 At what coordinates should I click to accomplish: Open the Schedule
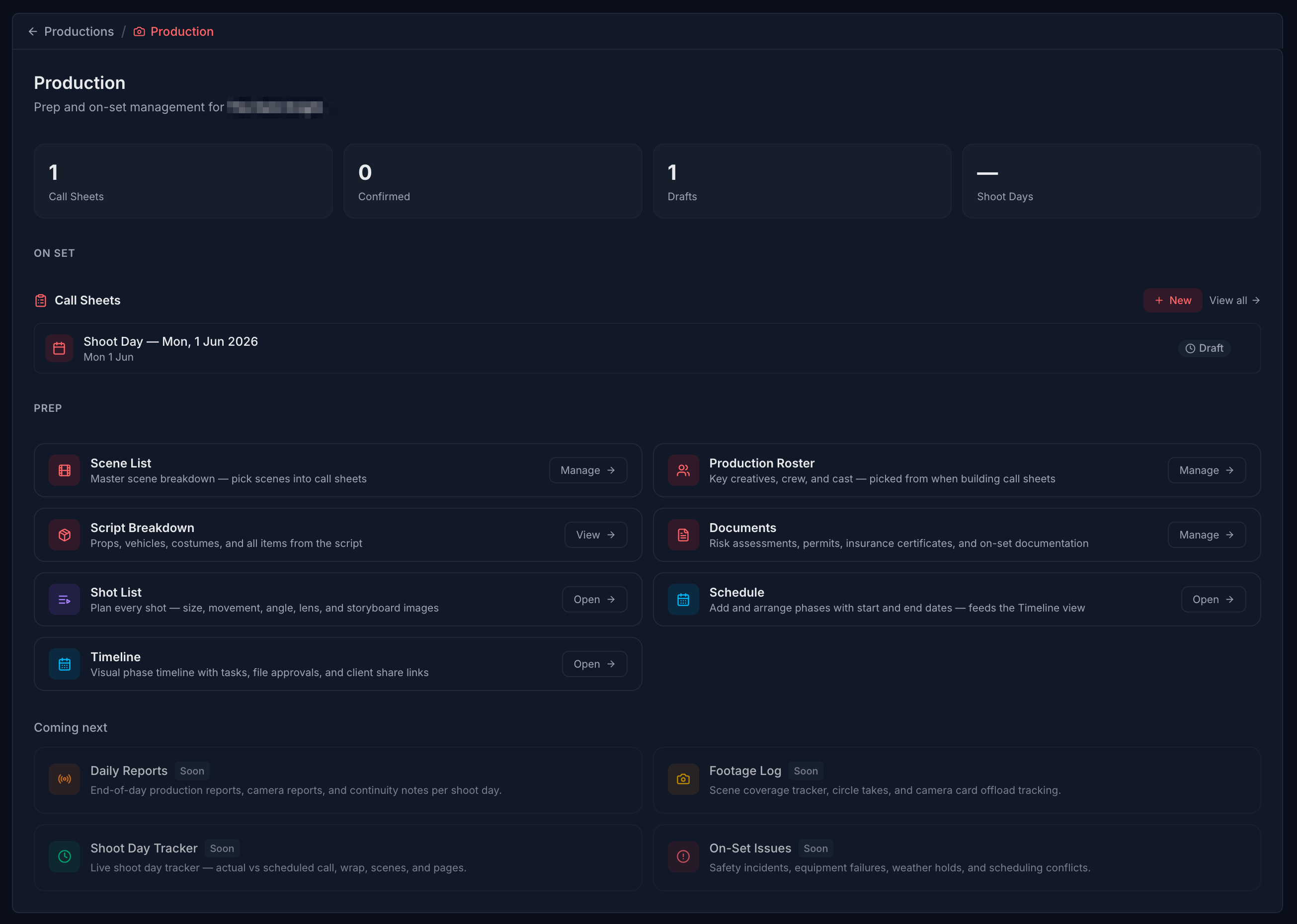pos(1214,599)
